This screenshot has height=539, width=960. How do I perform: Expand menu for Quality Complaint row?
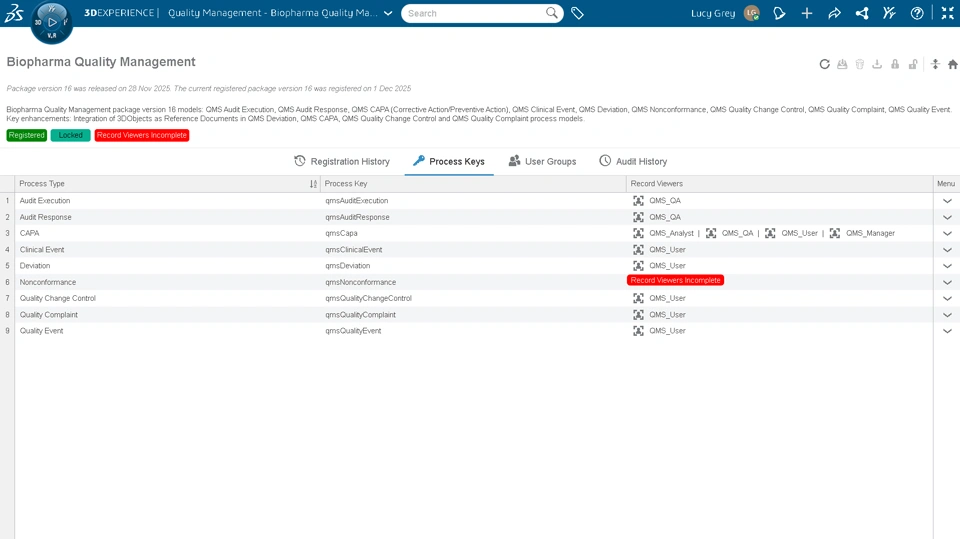[947, 315]
